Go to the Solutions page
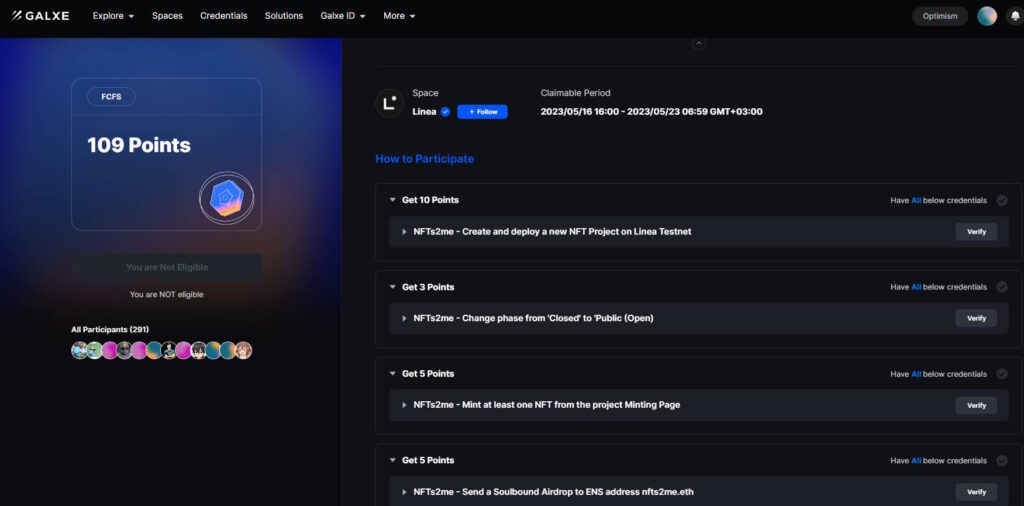The width and height of the screenshot is (1024, 506). 283,16
